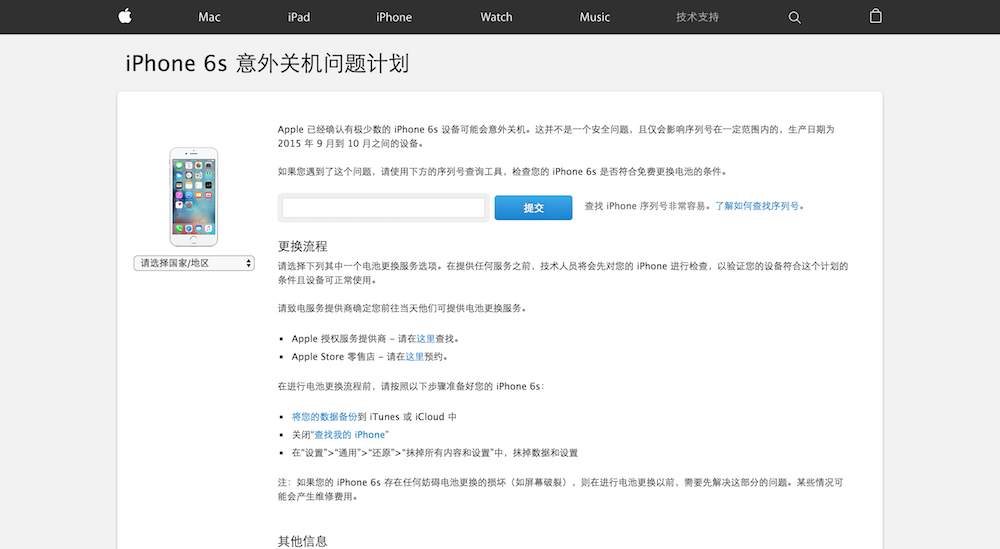Follow the 查找我的 iPhone link
The width and height of the screenshot is (1000, 549).
pos(350,435)
